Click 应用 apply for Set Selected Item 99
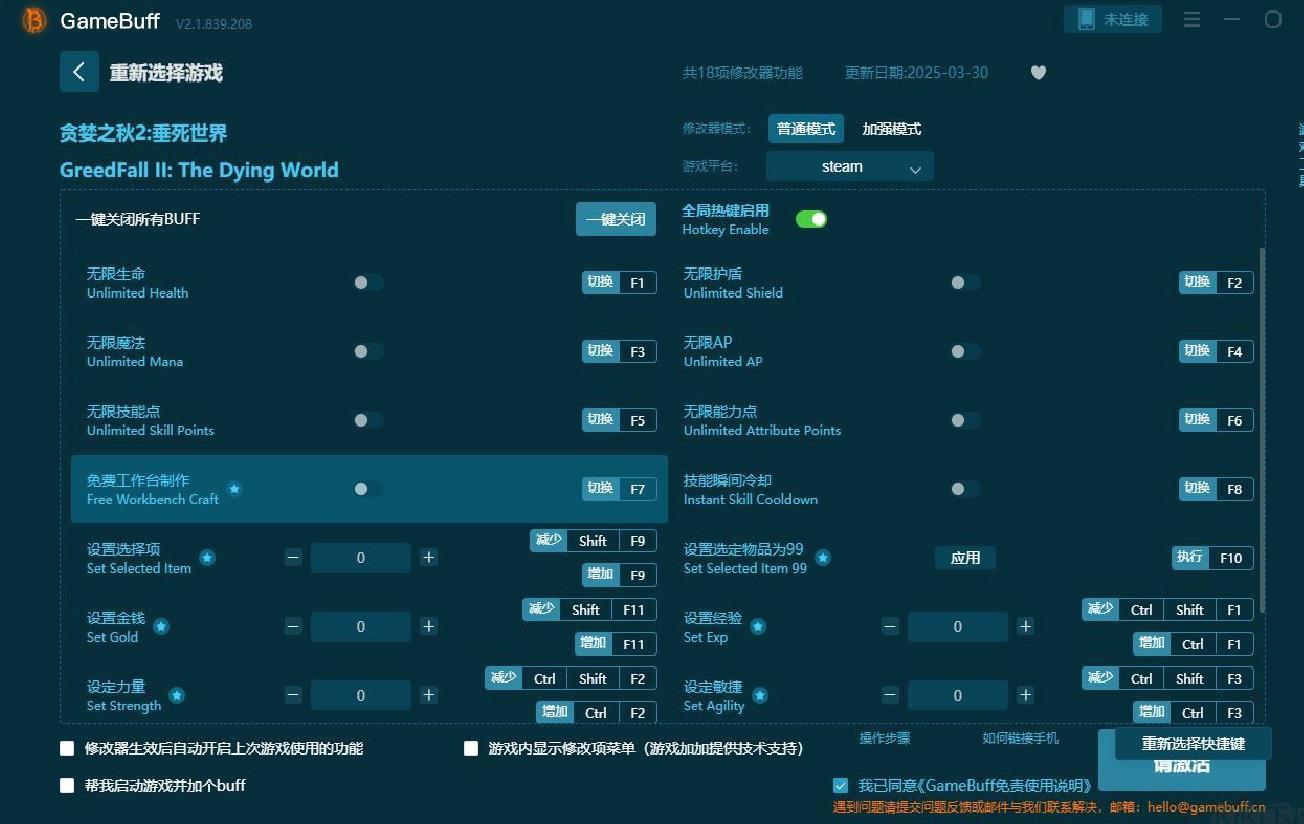 point(965,558)
